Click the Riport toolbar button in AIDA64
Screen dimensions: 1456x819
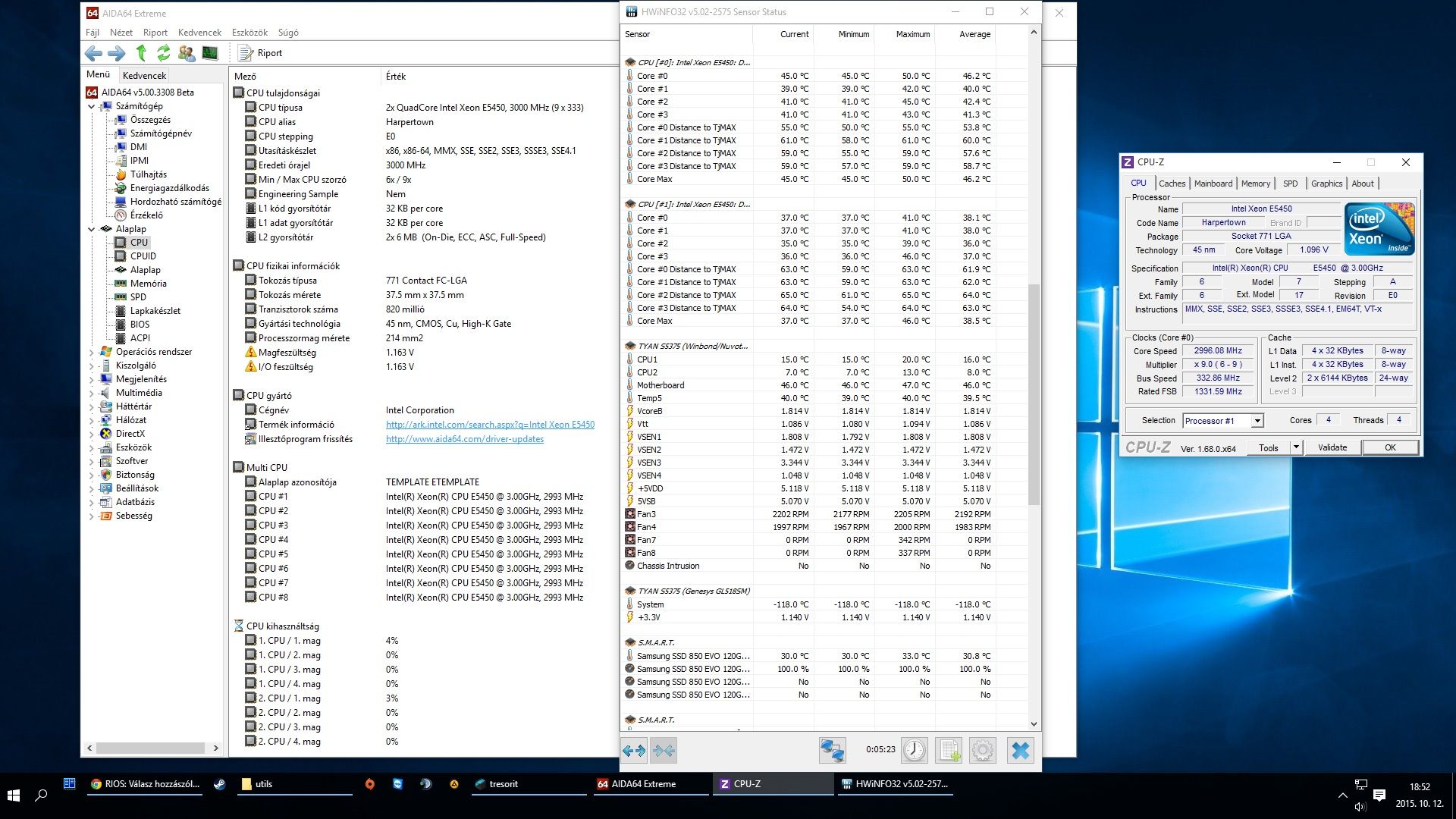pyautogui.click(x=260, y=53)
